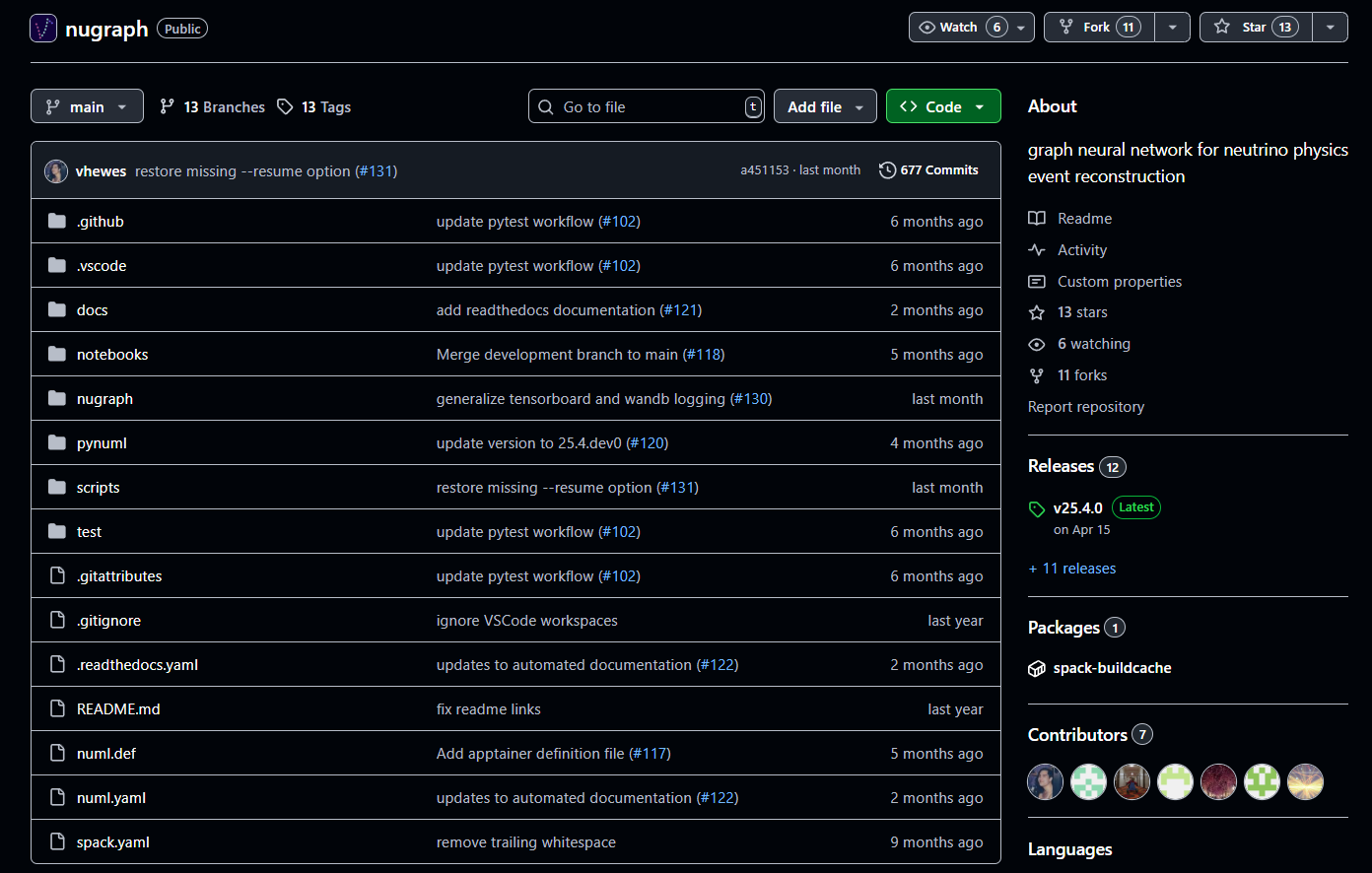This screenshot has height=873, width=1372.
Task: View Activity using the pulse icon
Action: [x=1036, y=249]
